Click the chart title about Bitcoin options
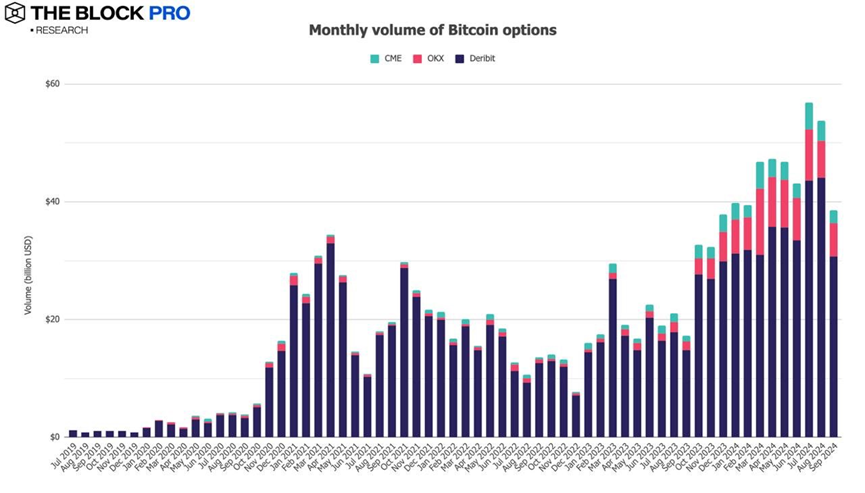865x493 pixels. click(432, 30)
